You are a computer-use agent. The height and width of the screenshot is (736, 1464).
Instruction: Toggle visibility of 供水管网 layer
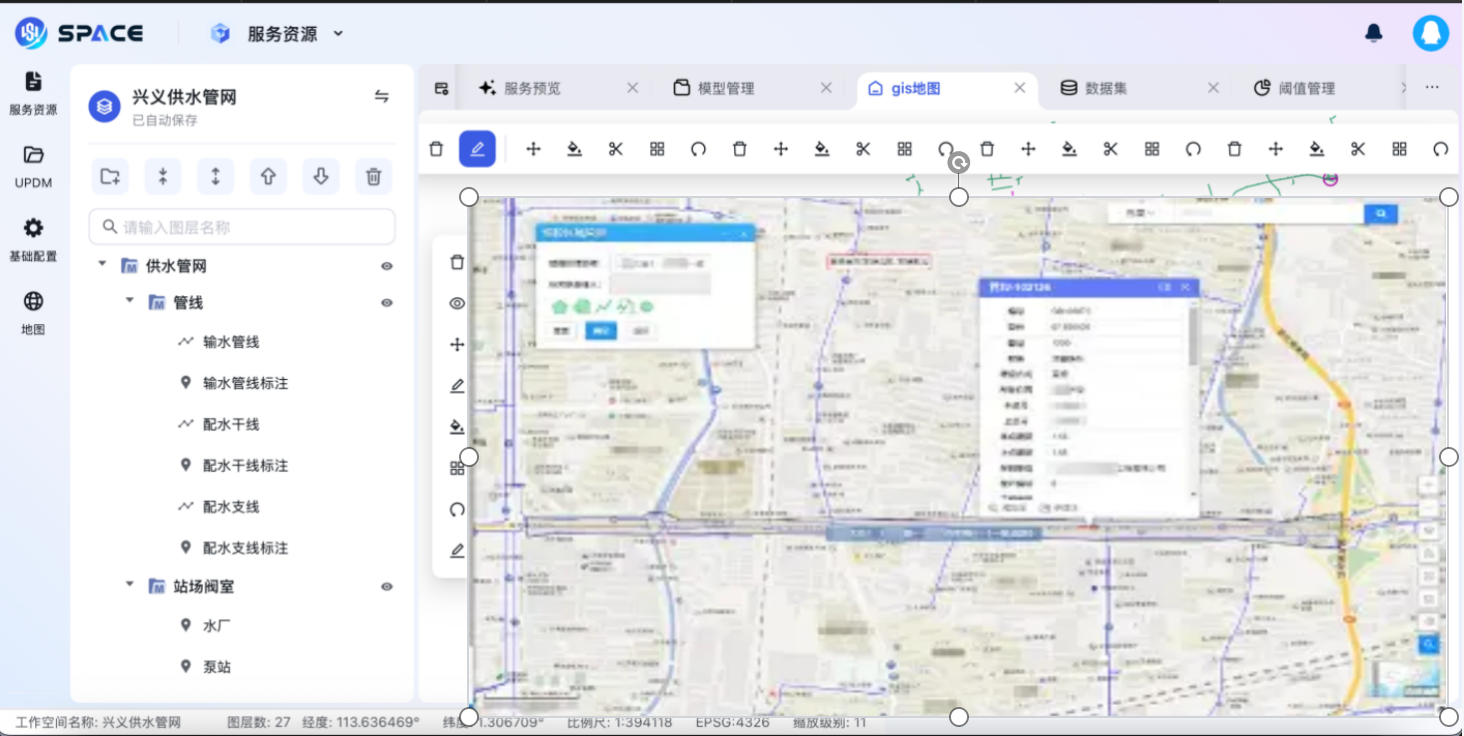click(x=387, y=266)
